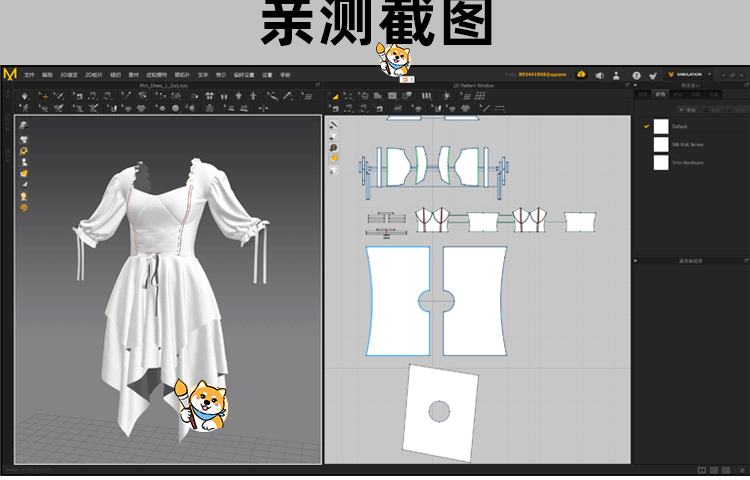
Task: Click the garment display shirt icon in 3D viewport
Action: click(22, 138)
